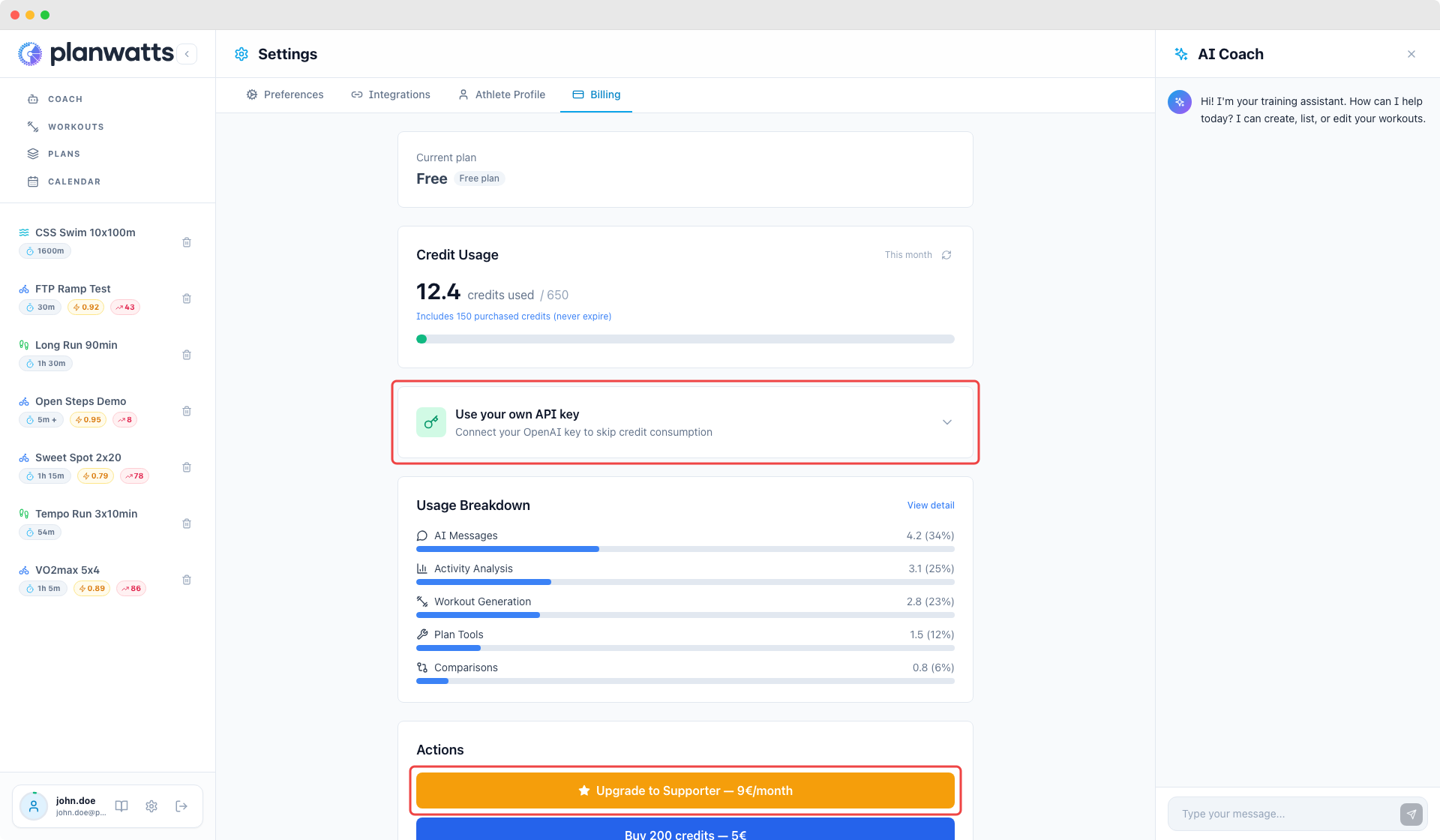The height and width of the screenshot is (840, 1440).
Task: Click the 1600m badge under CSS Swim
Action: pyautogui.click(x=45, y=251)
